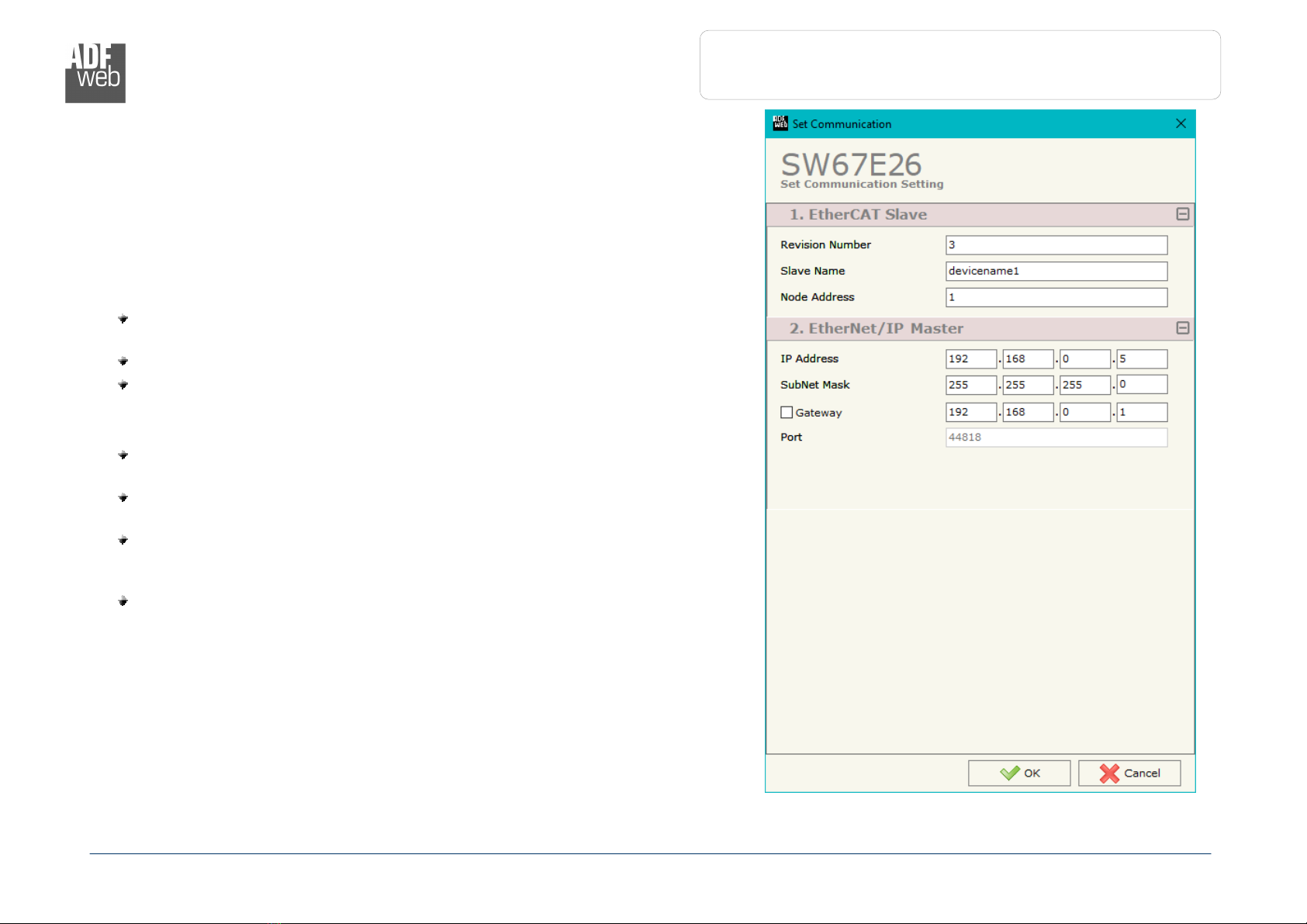This screenshot has width=1307, height=924.
Task: Enable the Gateway checkbox
Action: click(787, 413)
